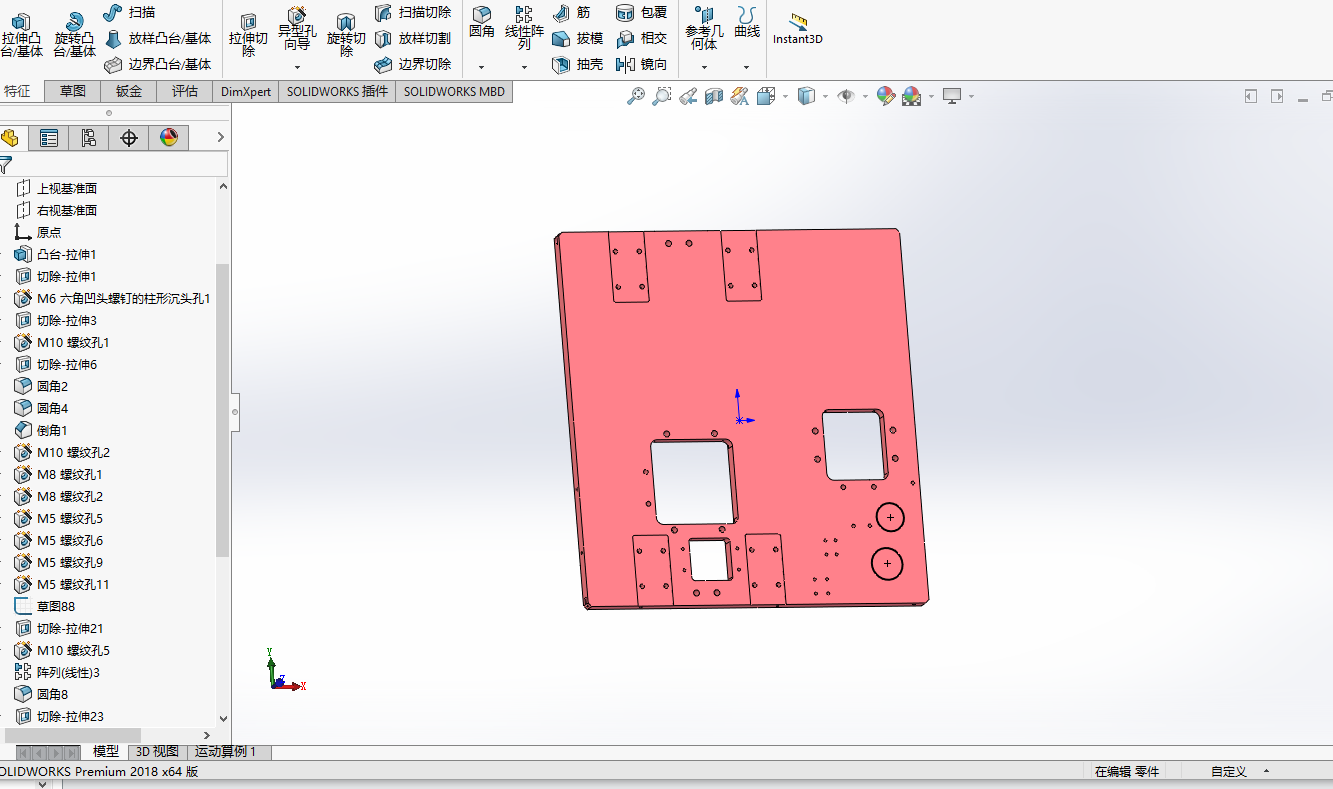Switch to the 草图 sketch tab

point(72,91)
